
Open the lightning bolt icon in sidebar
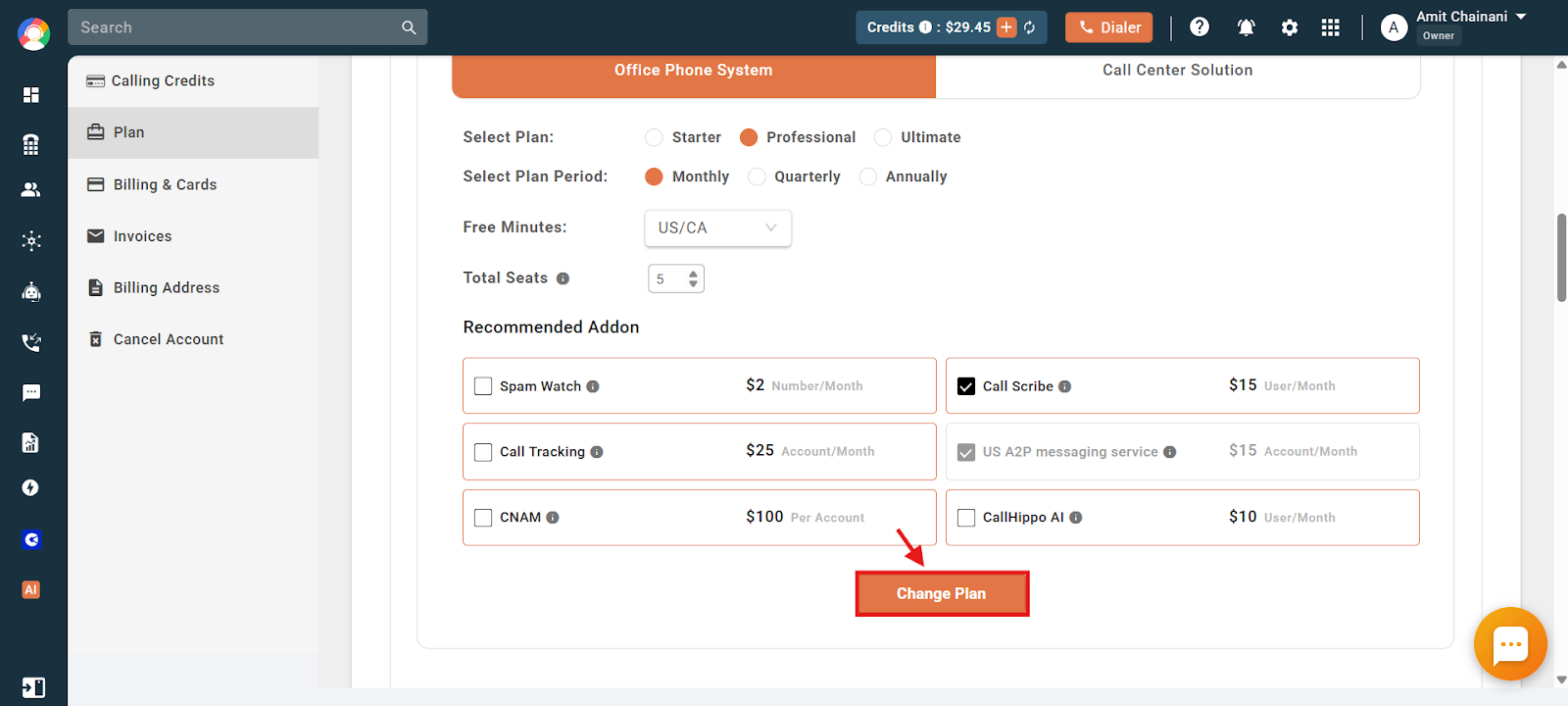click(x=31, y=488)
